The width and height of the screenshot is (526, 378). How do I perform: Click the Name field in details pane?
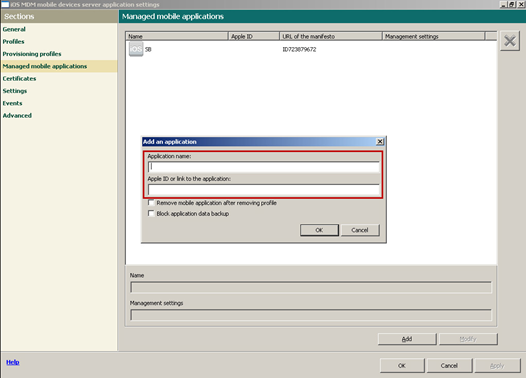[x=311, y=287]
